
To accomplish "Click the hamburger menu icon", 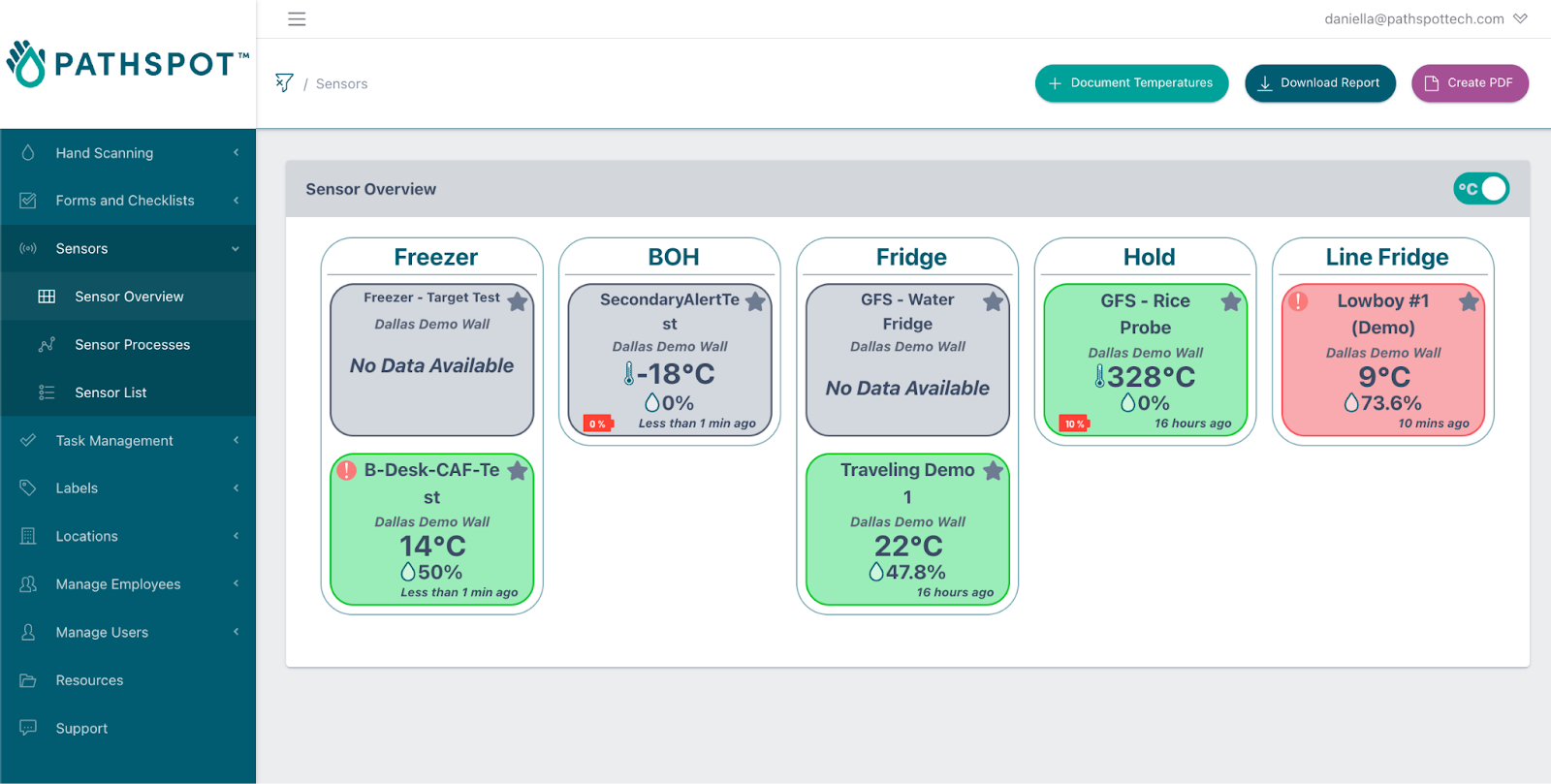I will click(297, 19).
